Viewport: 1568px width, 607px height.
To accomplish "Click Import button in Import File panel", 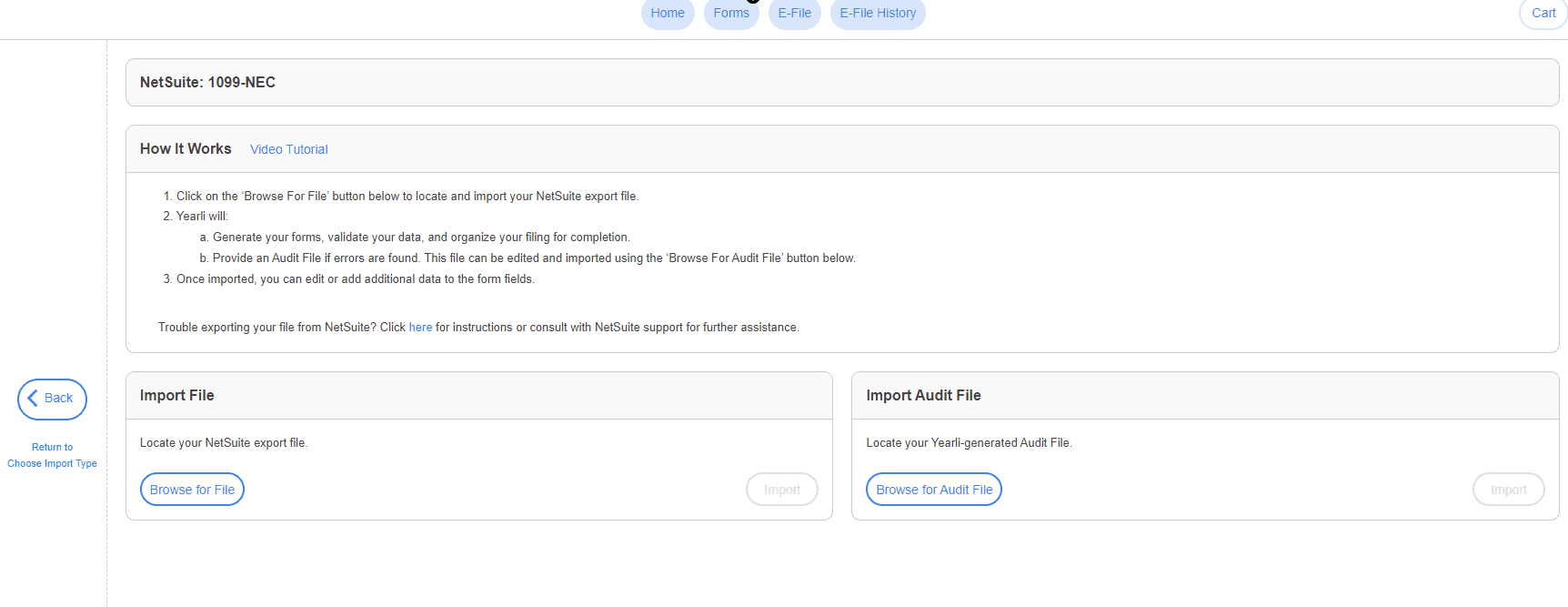I will click(x=782, y=490).
